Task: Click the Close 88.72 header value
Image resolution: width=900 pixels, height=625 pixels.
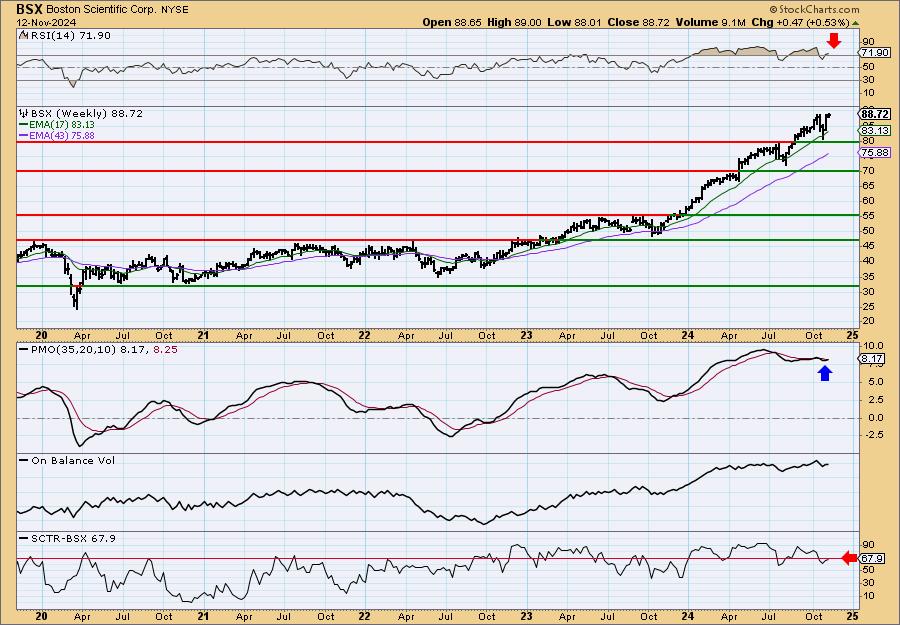Action: tap(636, 22)
